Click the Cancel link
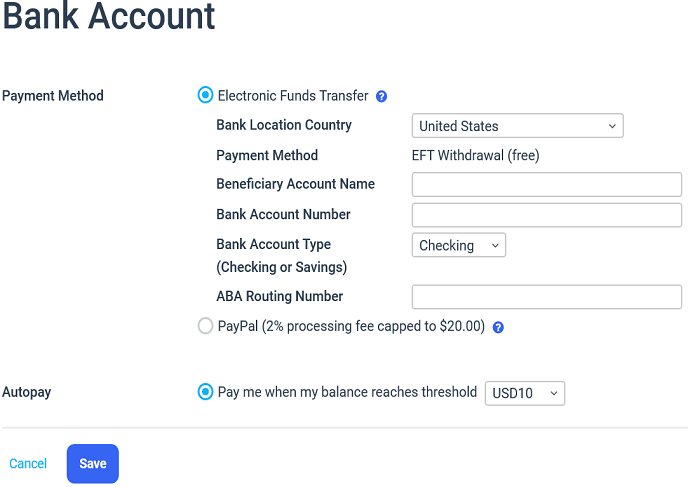This screenshot has height=487, width=688. 28,463
